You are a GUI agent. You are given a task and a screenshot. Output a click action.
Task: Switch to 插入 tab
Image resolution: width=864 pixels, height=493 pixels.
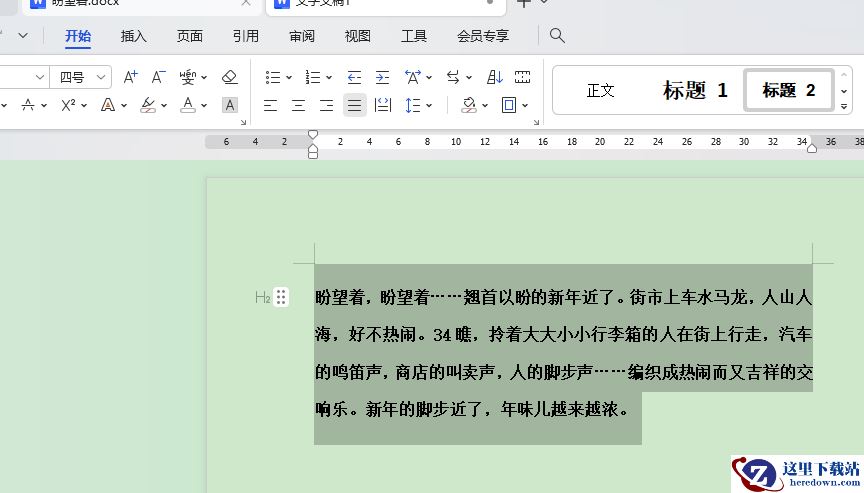point(134,36)
